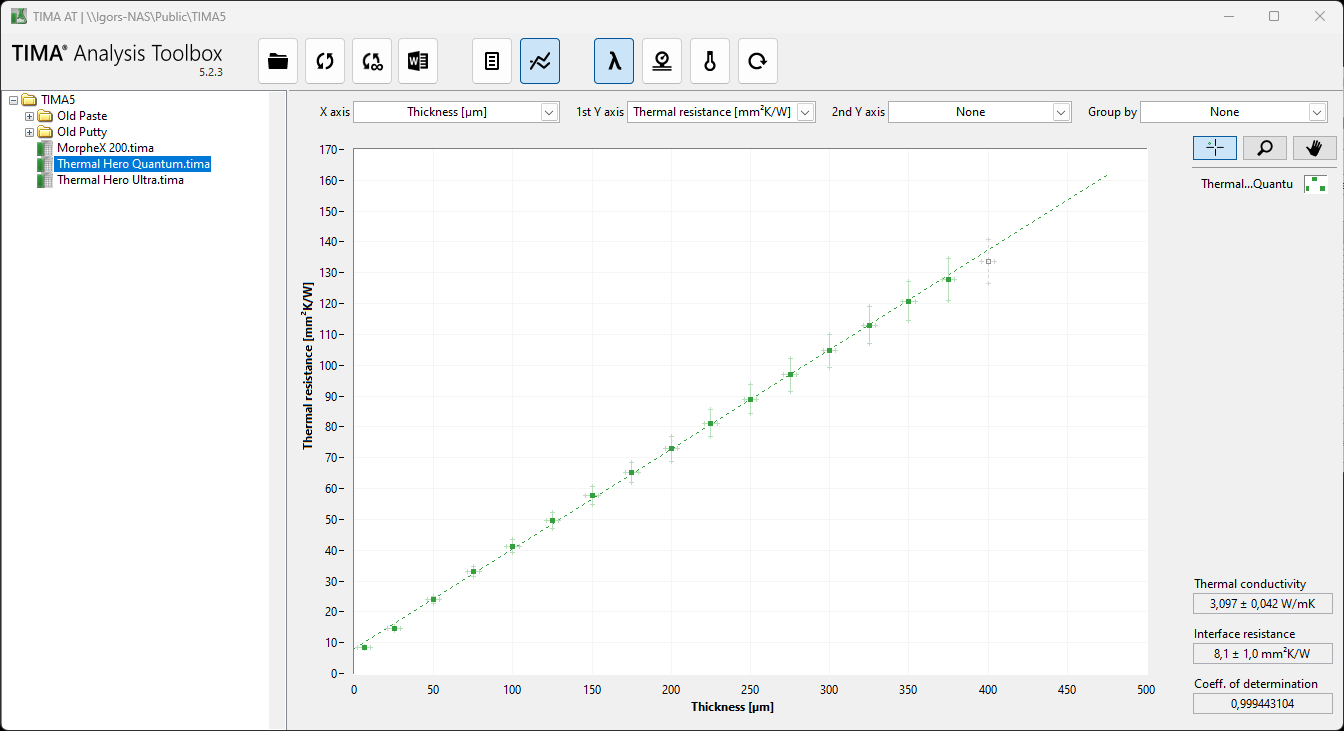This screenshot has height=731, width=1344.
Task: Click the clockwise cycle arrow icon
Action: pyautogui.click(x=758, y=61)
